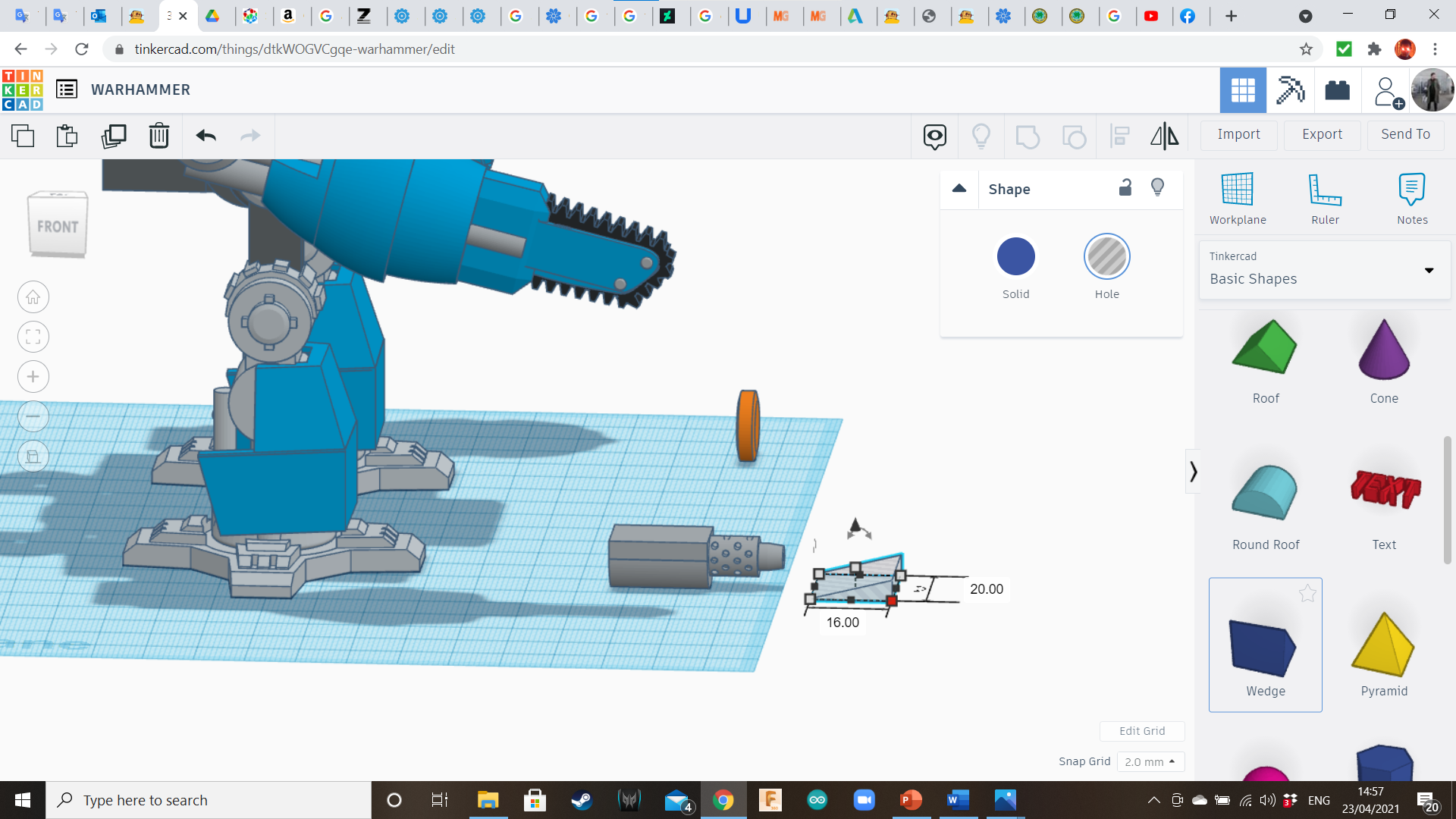Viewport: 1456px width, 819px height.
Task: Delete selected shape with trash icon
Action: click(159, 136)
